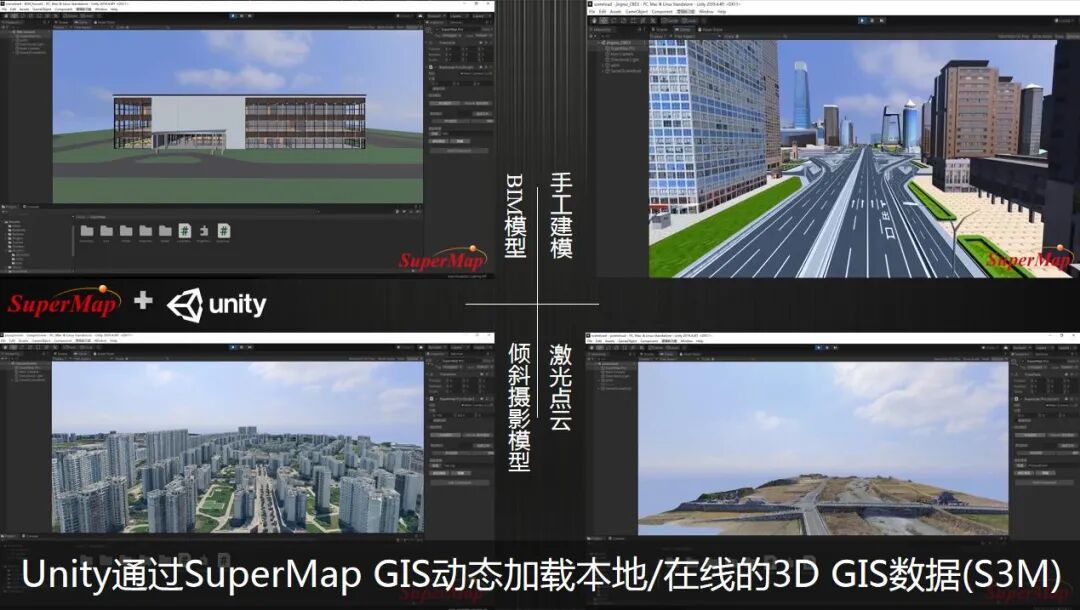Select Rect tool in 手工建模 Unity toolbar
Image resolution: width=1080 pixels, height=610 pixels.
(x=634, y=21)
